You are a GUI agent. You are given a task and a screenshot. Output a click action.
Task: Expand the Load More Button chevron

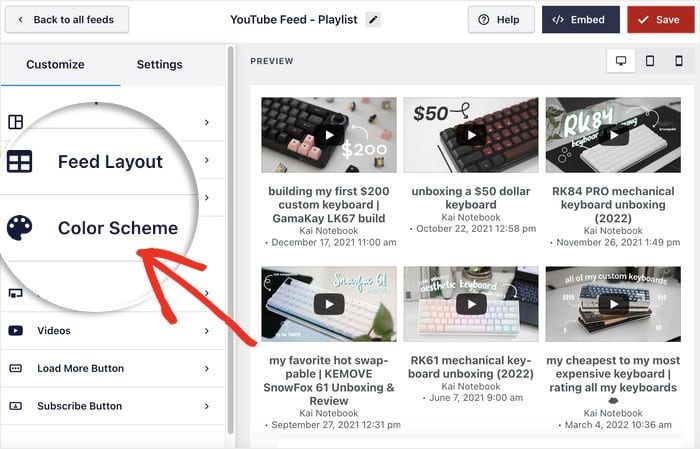[x=207, y=369]
